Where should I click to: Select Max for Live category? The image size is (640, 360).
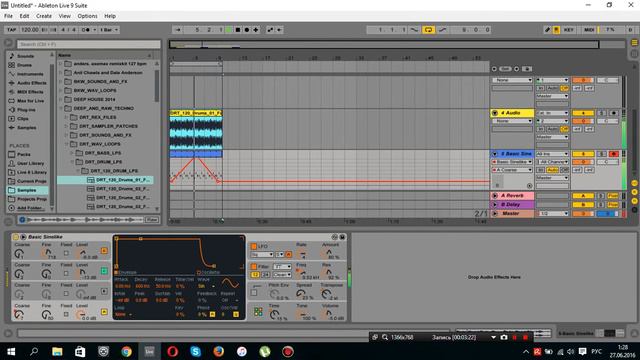31,101
